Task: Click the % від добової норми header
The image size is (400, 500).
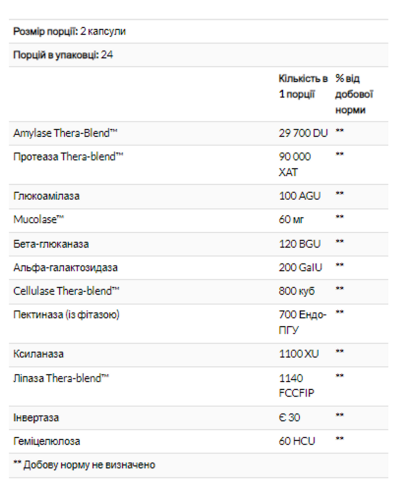Action: click(x=354, y=94)
